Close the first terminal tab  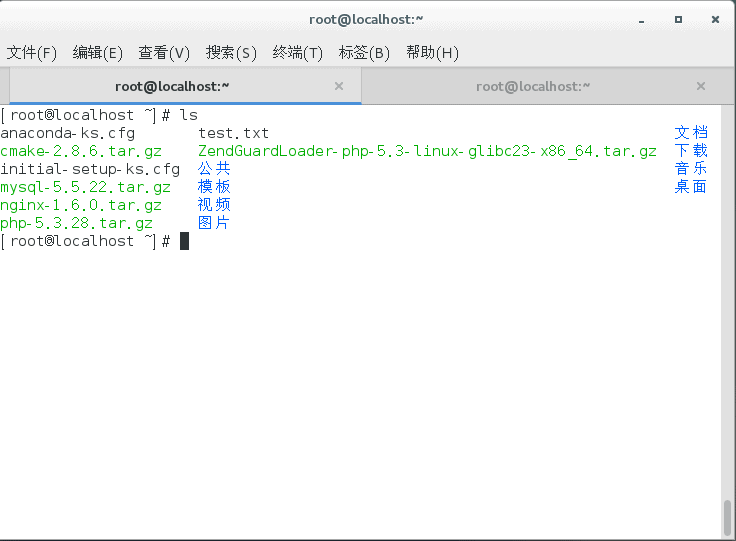[339, 86]
